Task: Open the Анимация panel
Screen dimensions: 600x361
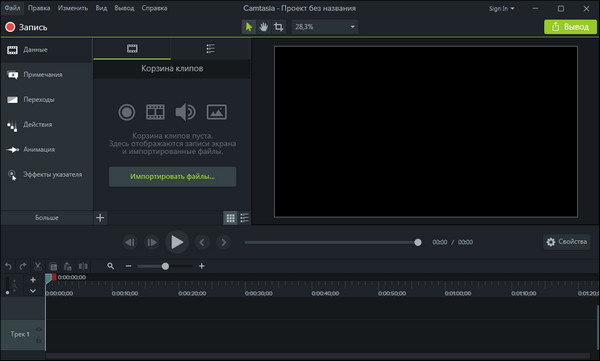Action: [46, 149]
